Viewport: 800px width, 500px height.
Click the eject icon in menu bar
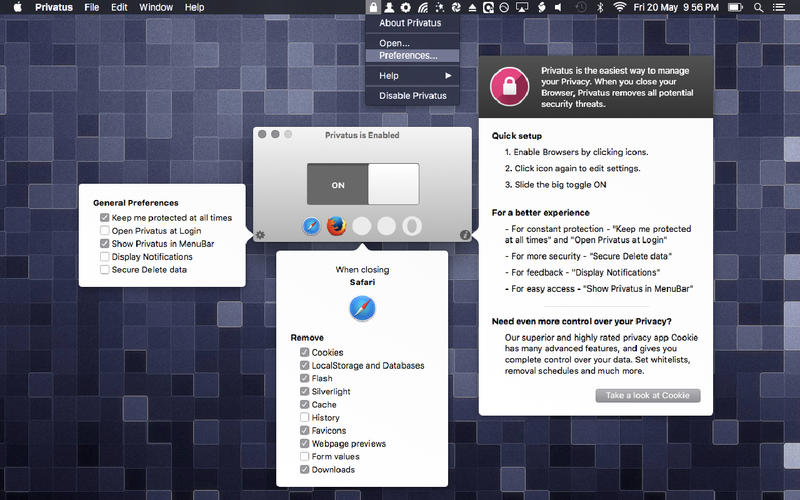coord(472,8)
